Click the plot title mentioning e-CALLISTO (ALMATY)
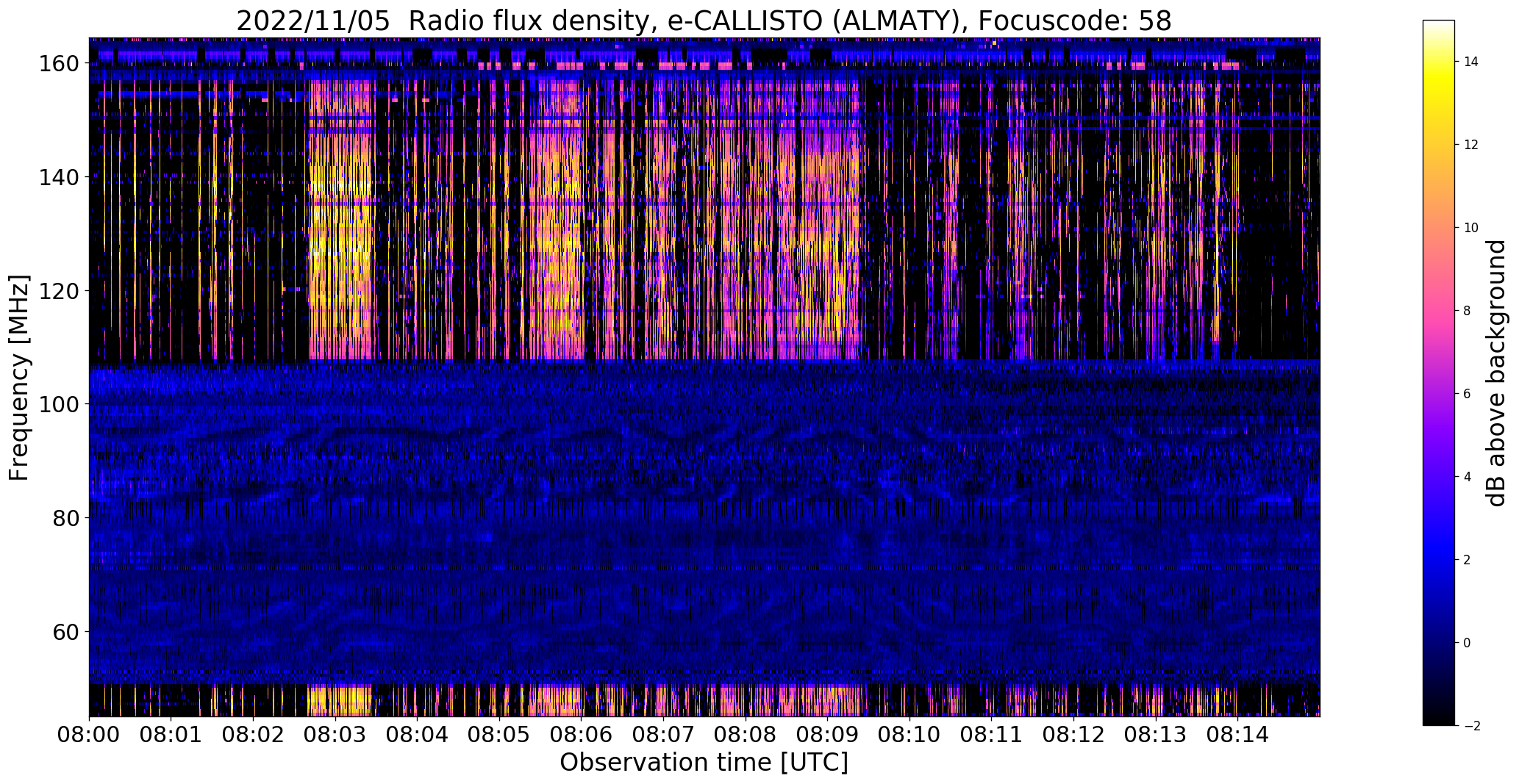 point(704,21)
